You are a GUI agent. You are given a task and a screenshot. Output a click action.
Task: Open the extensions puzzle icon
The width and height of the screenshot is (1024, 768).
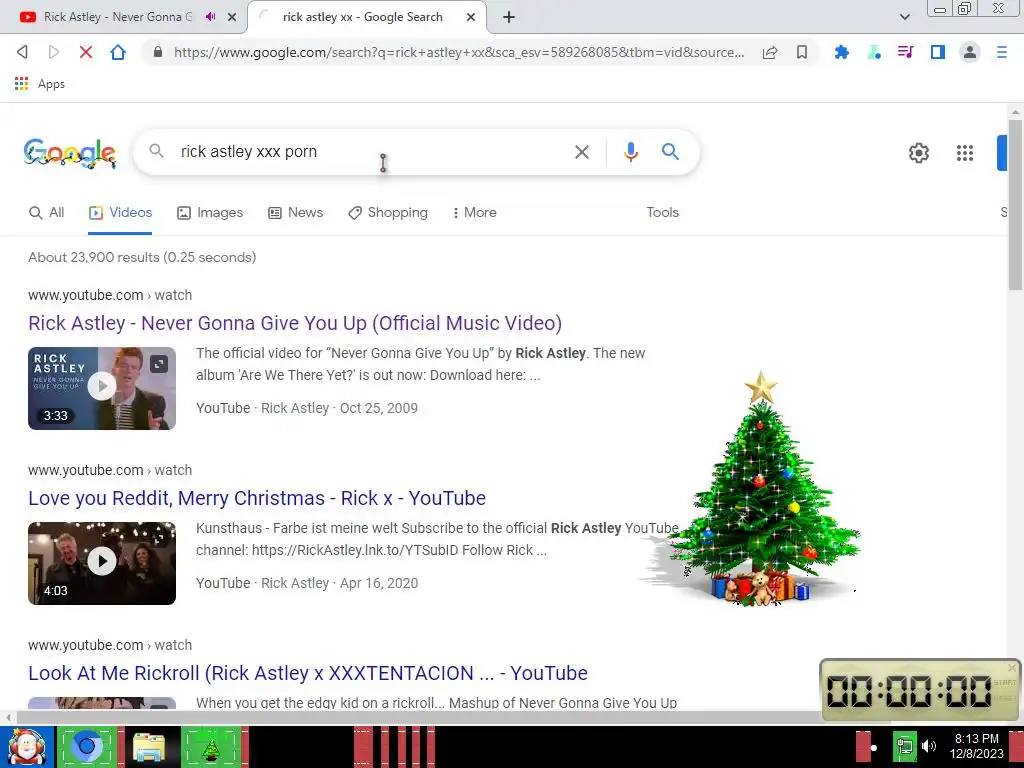[x=842, y=52]
